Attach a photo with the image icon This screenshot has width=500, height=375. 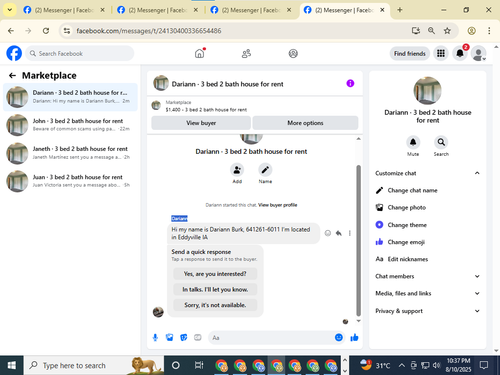click(x=169, y=338)
